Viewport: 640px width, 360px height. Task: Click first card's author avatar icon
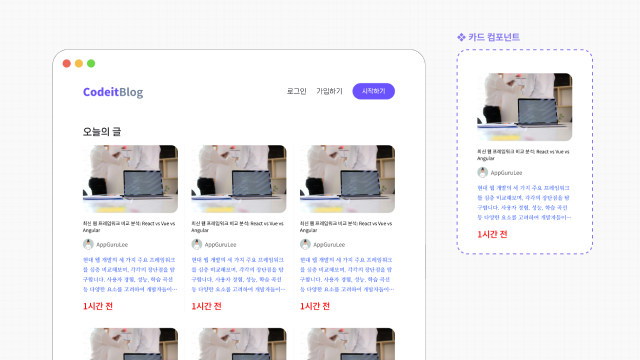click(x=88, y=244)
